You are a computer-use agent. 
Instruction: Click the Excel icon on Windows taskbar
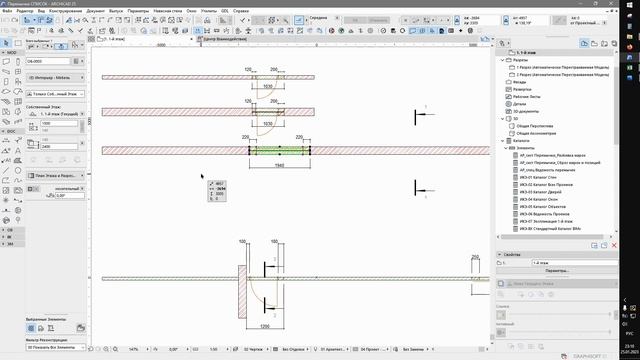coord(629,67)
